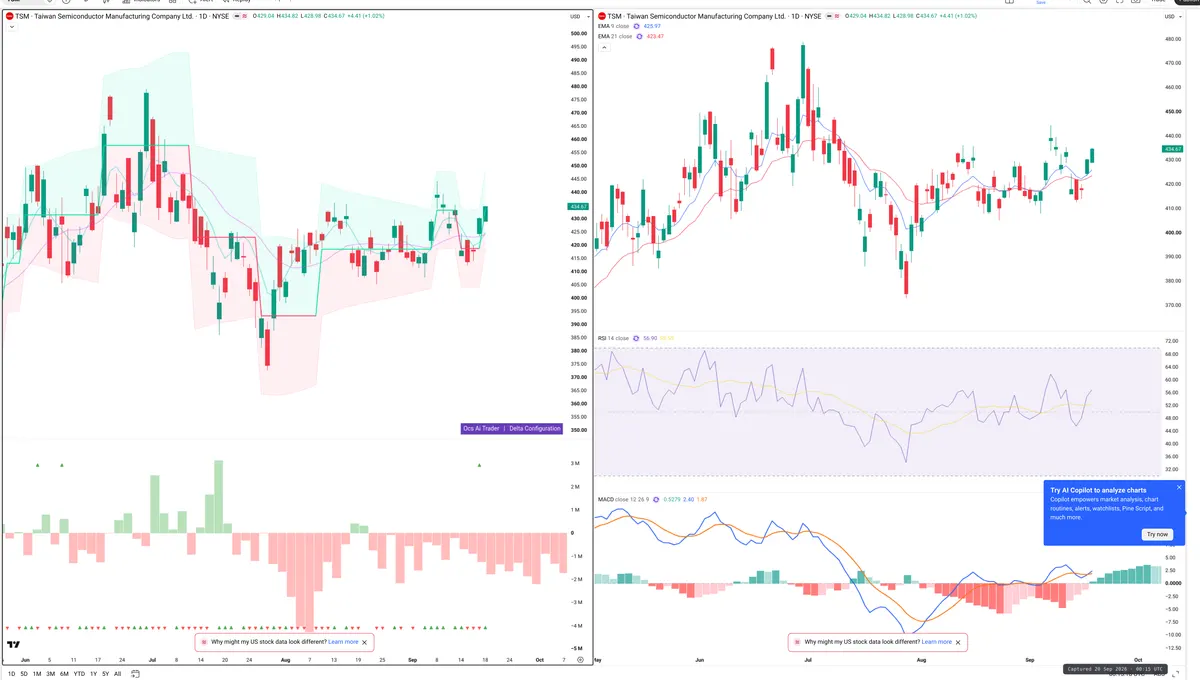Select 1D time range
This screenshot has height=680, width=1200.
[10, 674]
